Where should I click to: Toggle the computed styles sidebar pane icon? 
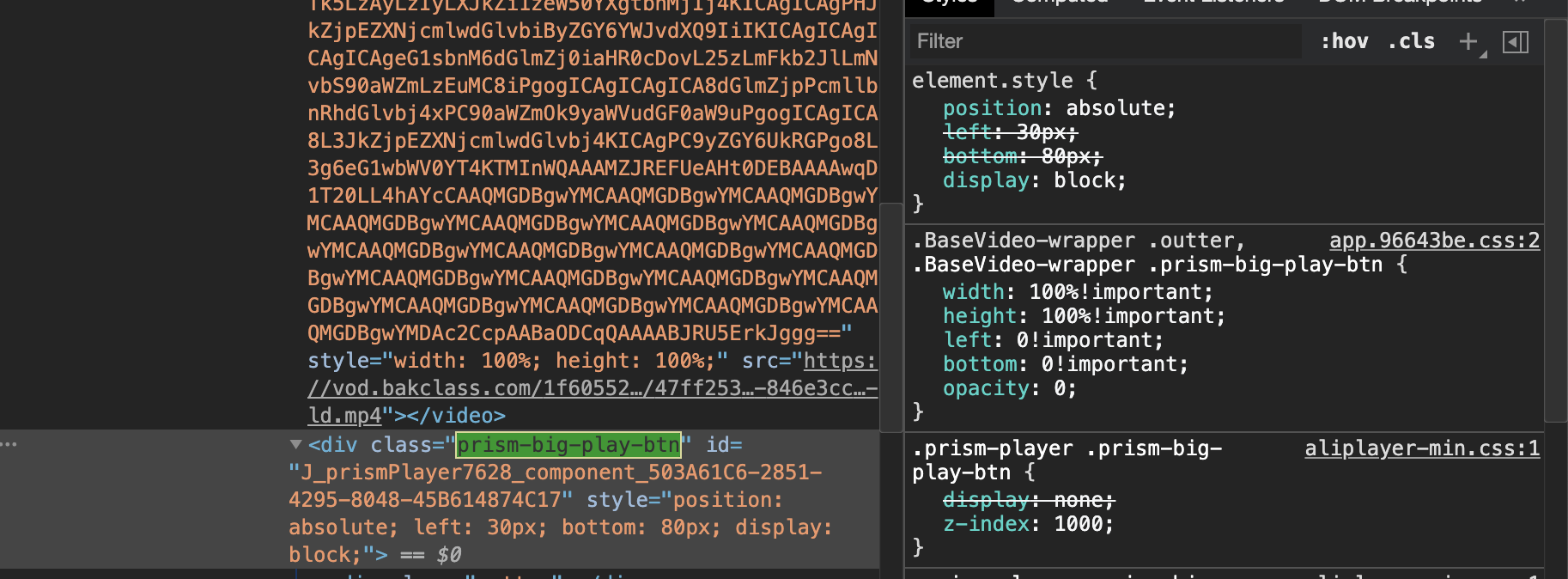coord(1516,41)
